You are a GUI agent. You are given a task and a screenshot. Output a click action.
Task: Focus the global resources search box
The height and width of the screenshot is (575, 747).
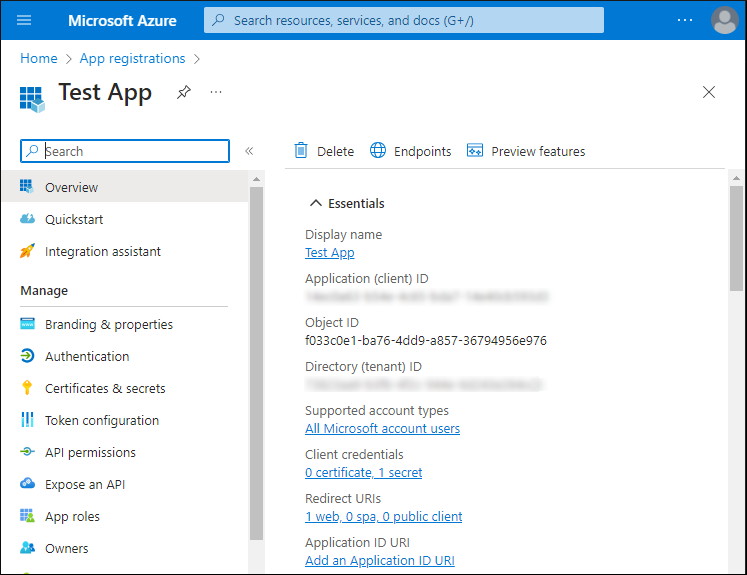[x=404, y=20]
